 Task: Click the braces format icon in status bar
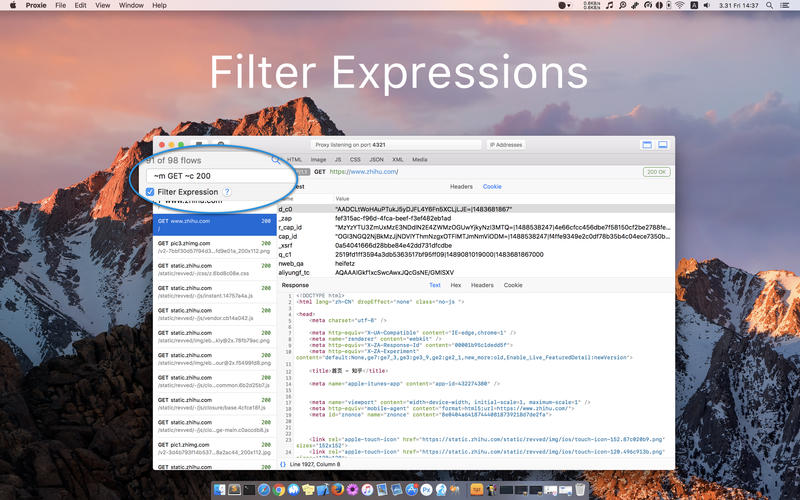pos(283,464)
